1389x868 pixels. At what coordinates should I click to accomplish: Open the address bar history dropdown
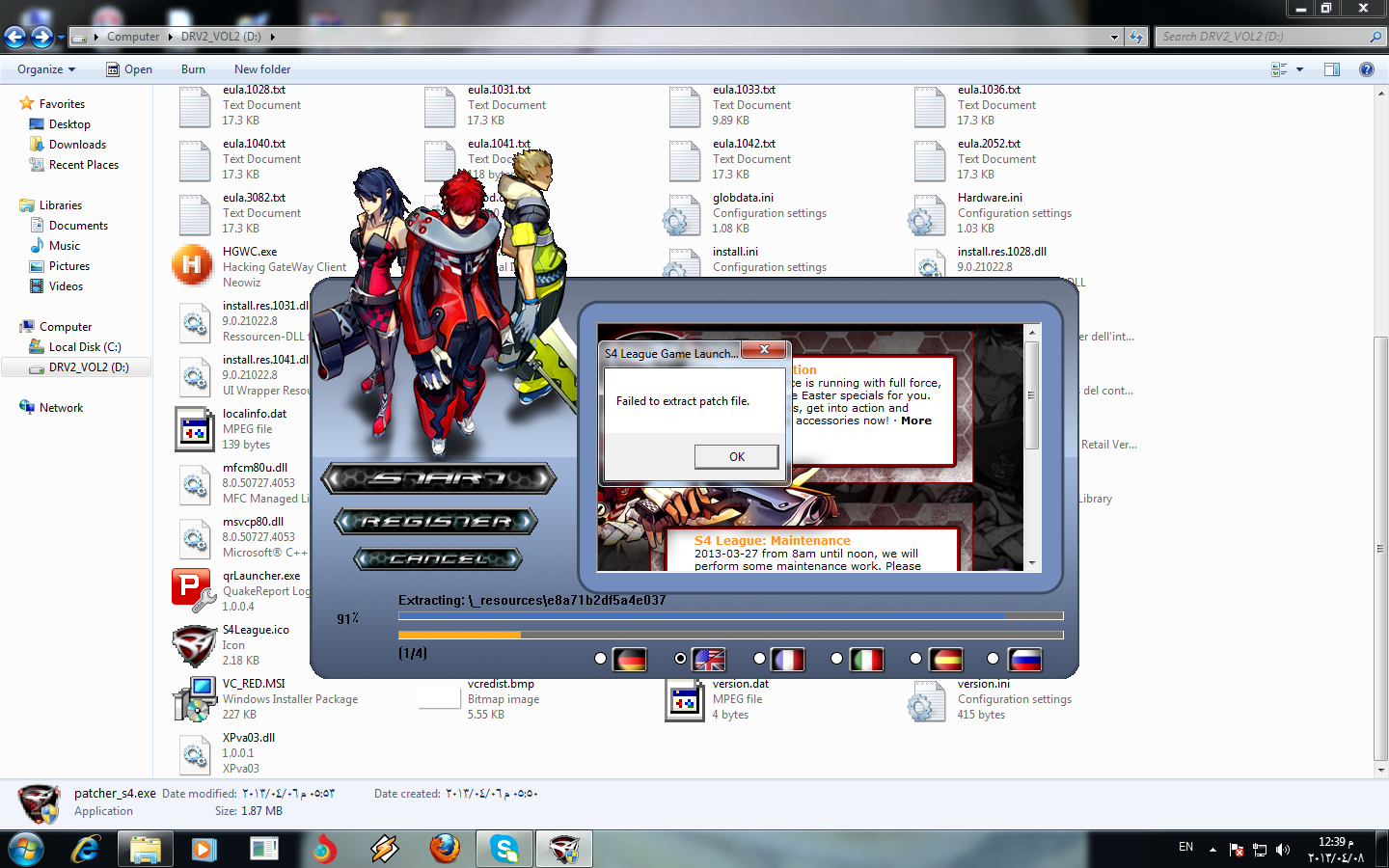(x=1115, y=37)
